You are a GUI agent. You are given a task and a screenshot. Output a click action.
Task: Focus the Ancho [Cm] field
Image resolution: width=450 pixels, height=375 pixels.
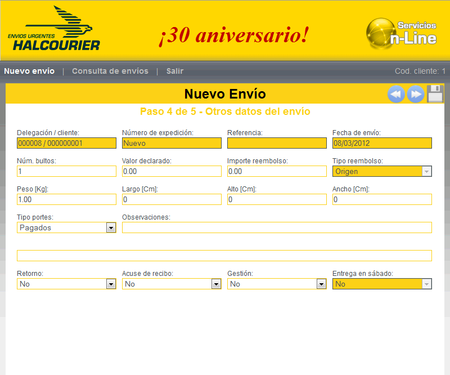[382, 199]
